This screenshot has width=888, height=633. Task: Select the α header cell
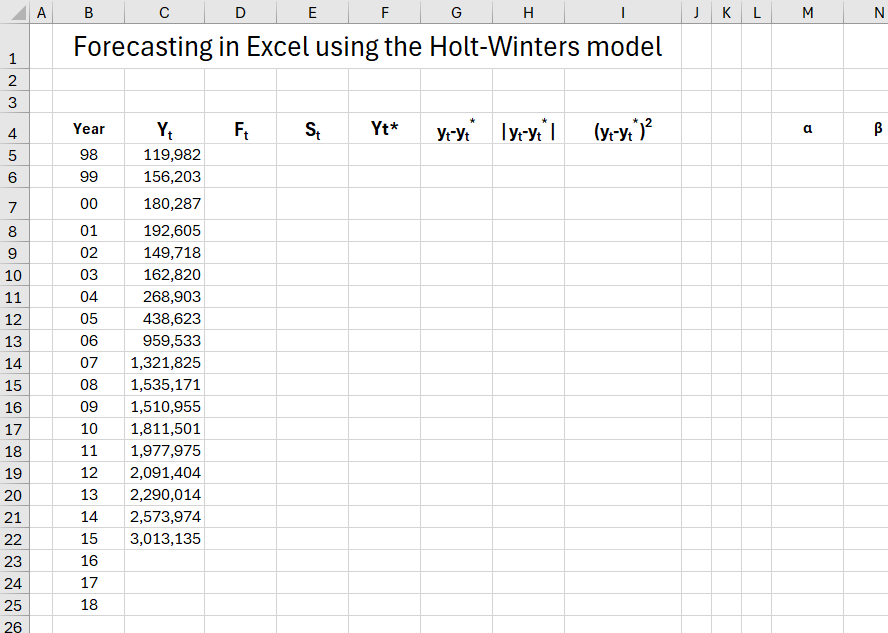[807, 129]
